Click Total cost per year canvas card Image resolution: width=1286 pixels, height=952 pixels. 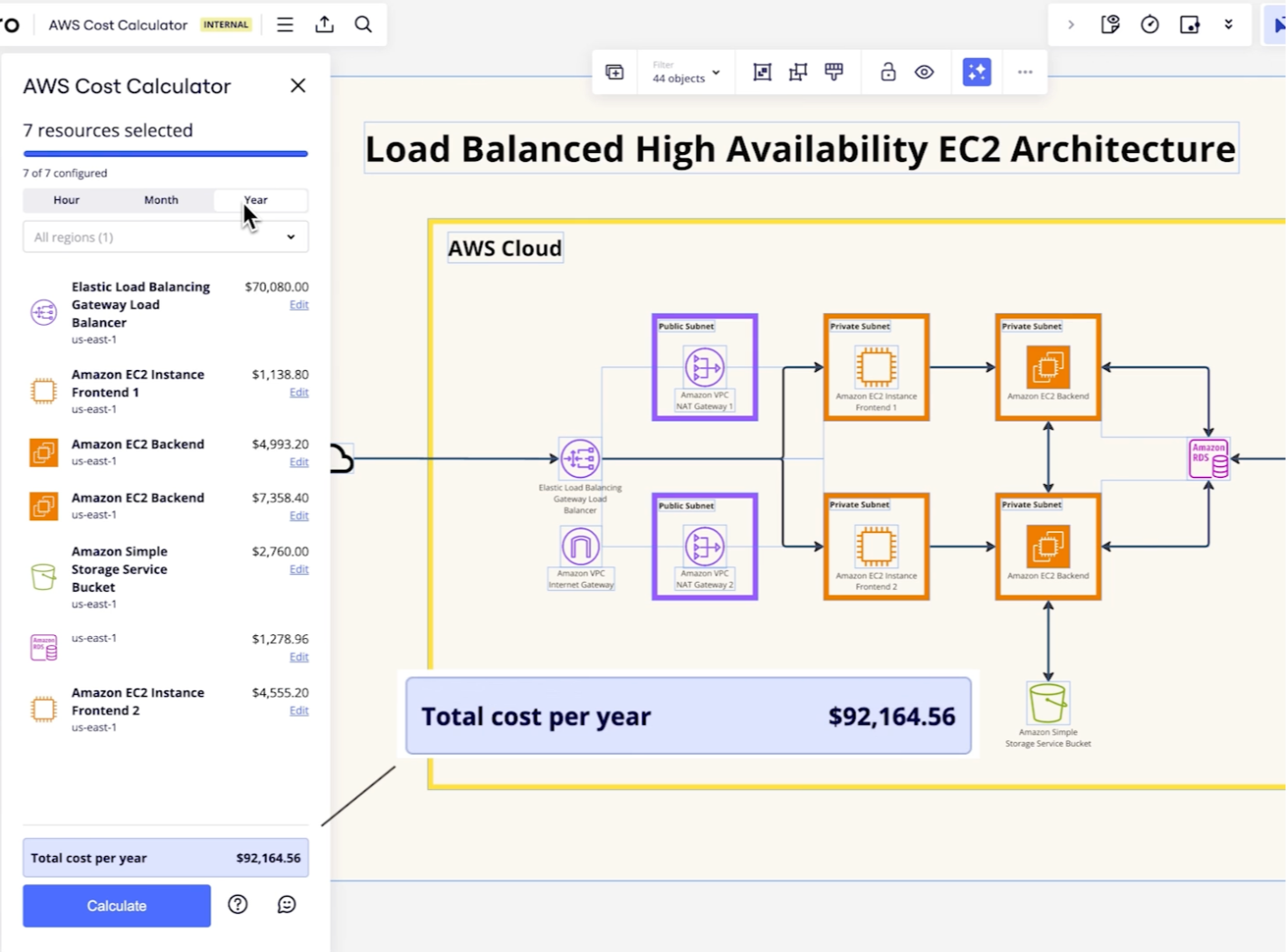tap(688, 716)
